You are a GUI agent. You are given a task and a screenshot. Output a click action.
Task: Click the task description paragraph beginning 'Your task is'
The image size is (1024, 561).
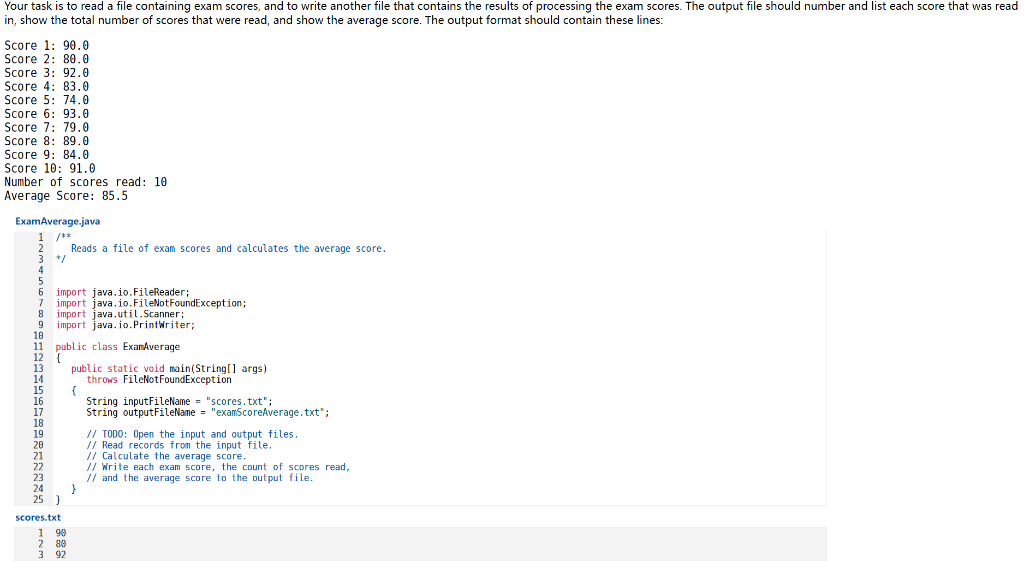point(511,13)
